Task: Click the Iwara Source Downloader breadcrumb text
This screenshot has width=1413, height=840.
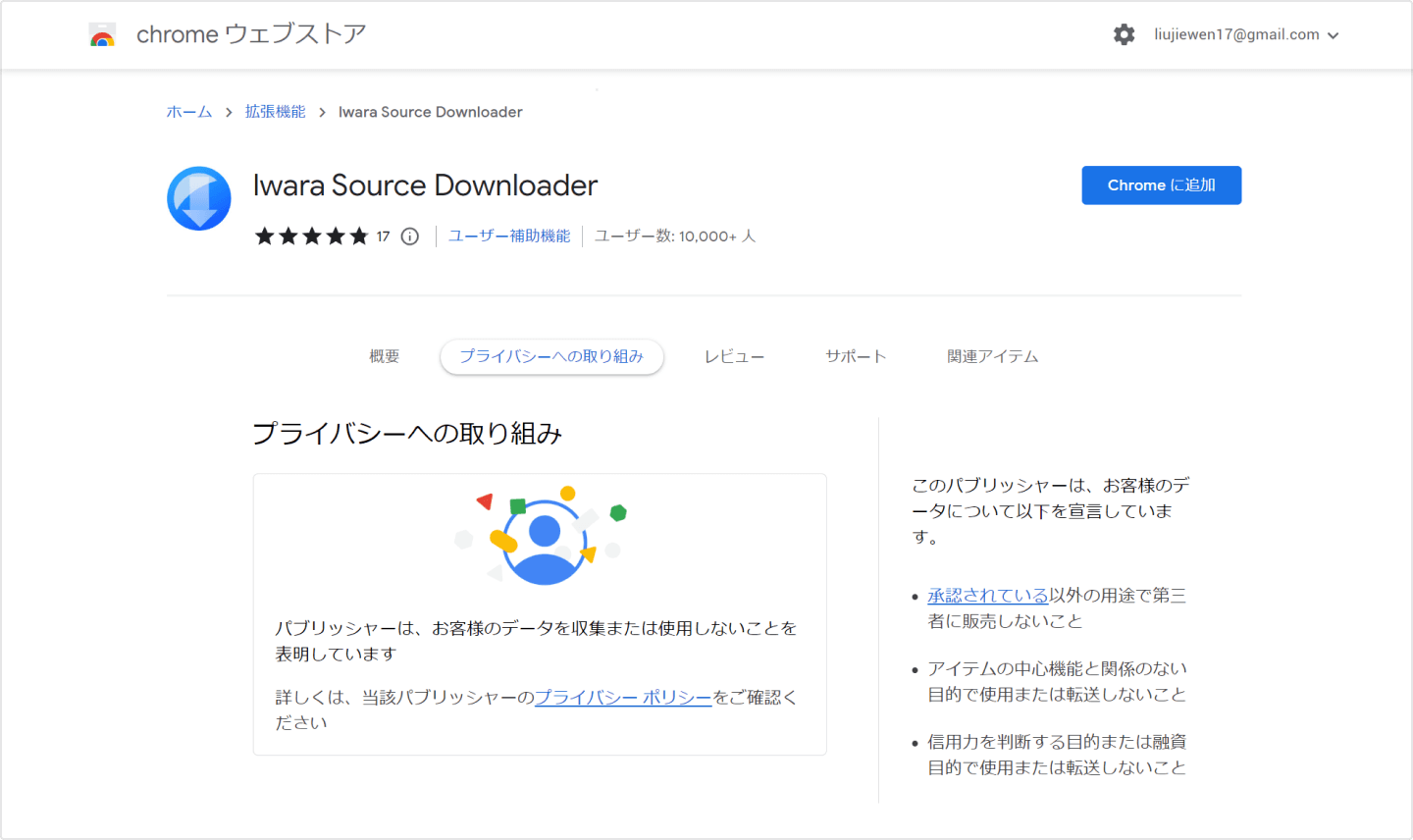Action: pos(431,112)
